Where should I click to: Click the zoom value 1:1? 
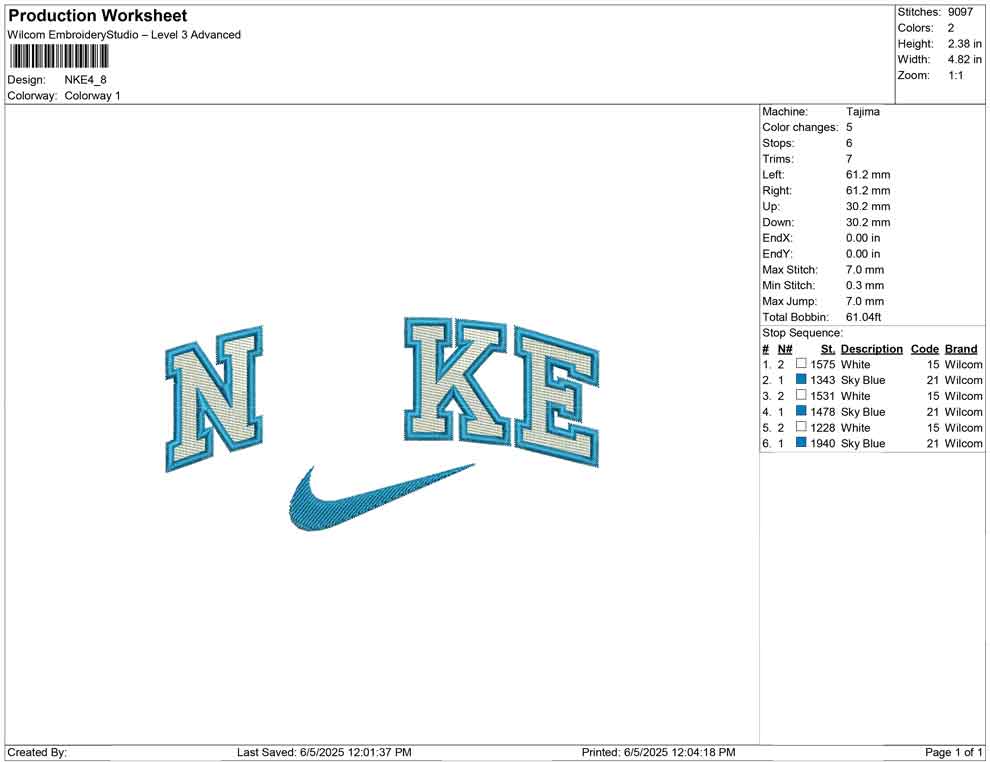(955, 75)
